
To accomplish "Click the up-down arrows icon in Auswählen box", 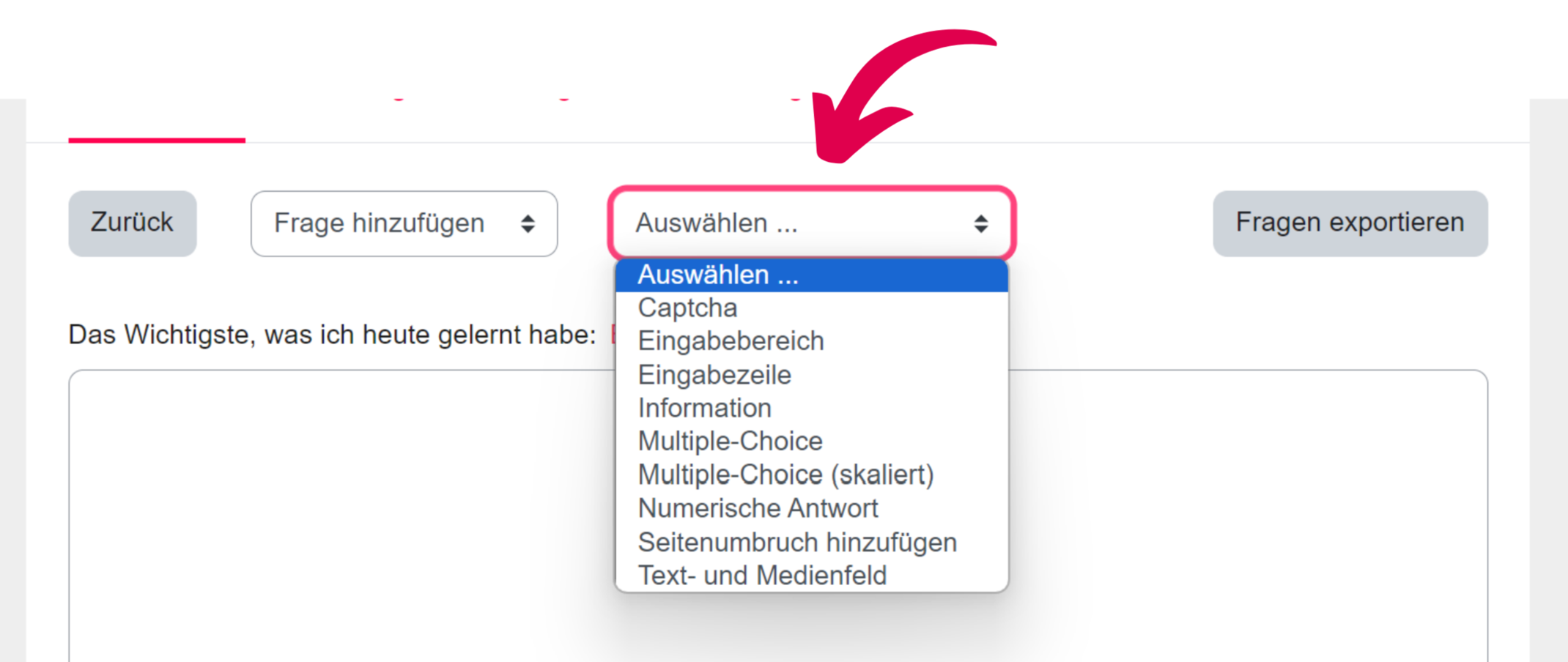I will pyautogui.click(x=981, y=224).
